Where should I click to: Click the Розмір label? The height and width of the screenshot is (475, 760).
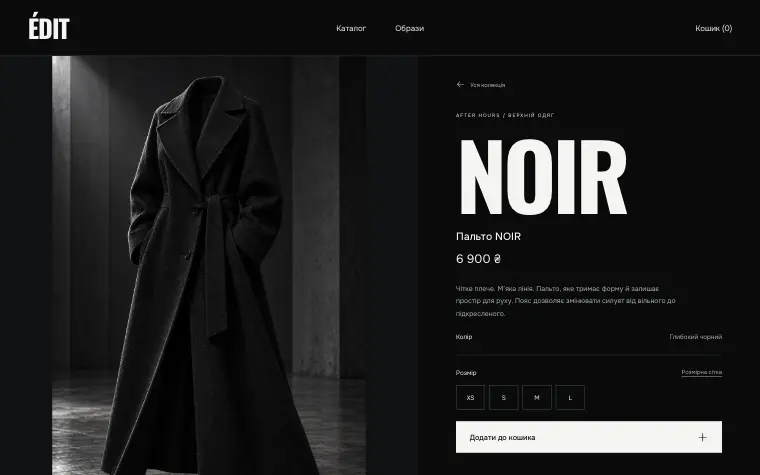tap(466, 373)
